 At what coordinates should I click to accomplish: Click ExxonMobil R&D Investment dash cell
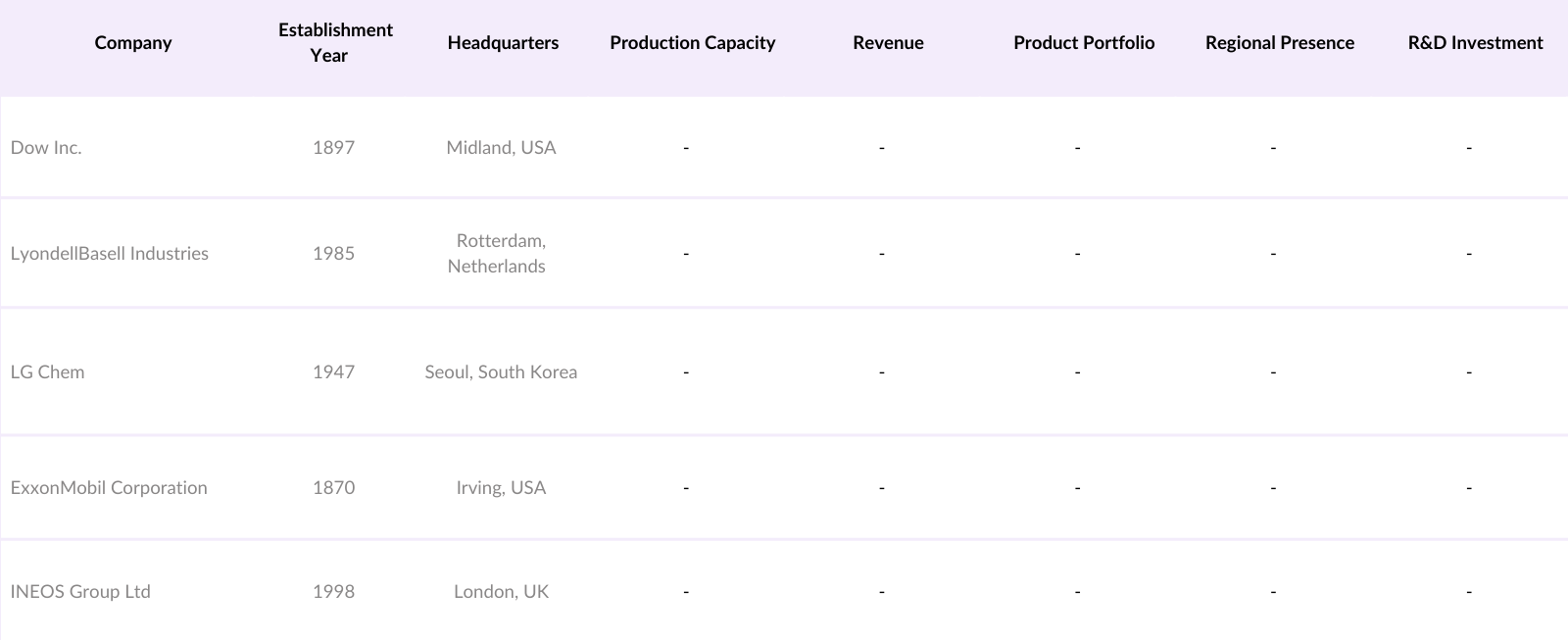pyautogui.click(x=1469, y=488)
